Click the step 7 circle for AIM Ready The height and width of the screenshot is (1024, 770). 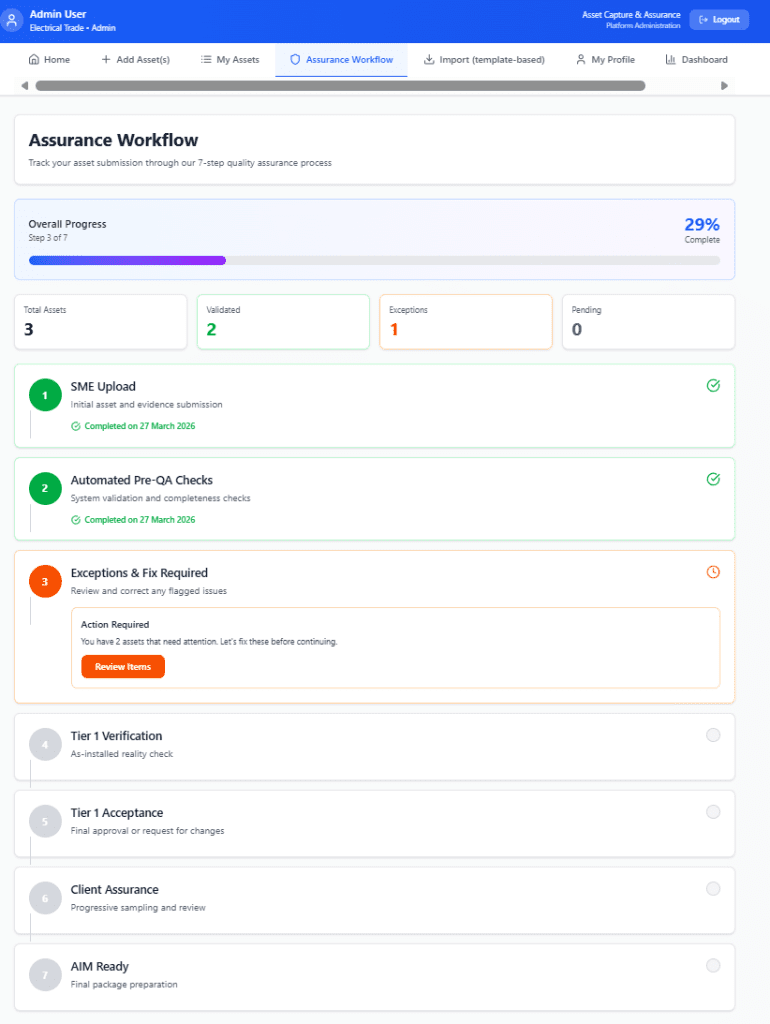coord(45,975)
